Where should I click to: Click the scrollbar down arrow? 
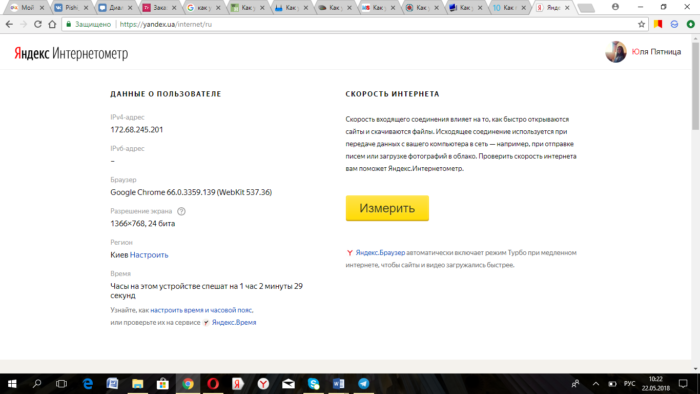(696, 369)
